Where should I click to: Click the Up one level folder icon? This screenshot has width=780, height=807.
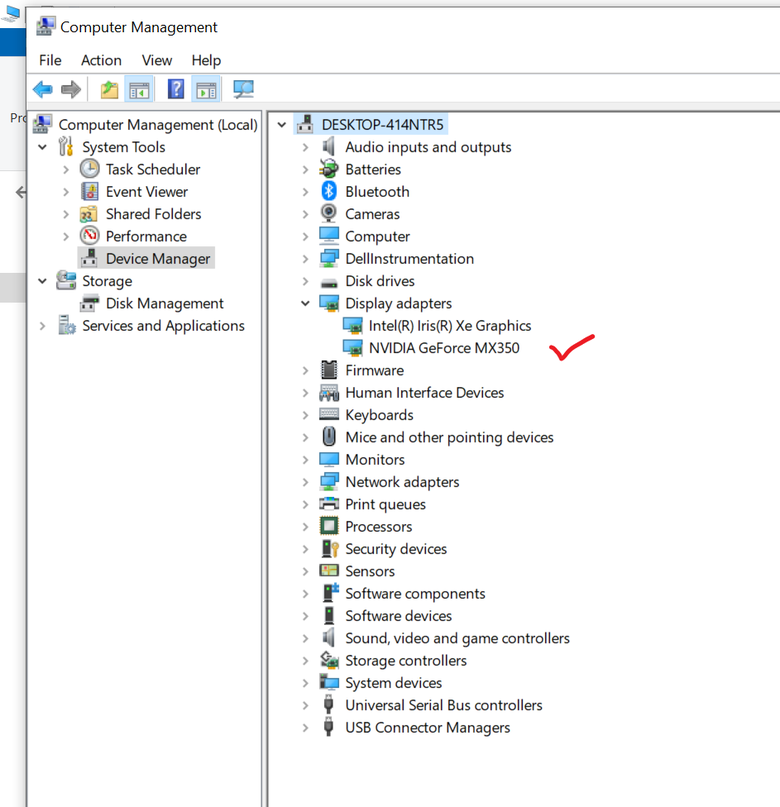109,90
